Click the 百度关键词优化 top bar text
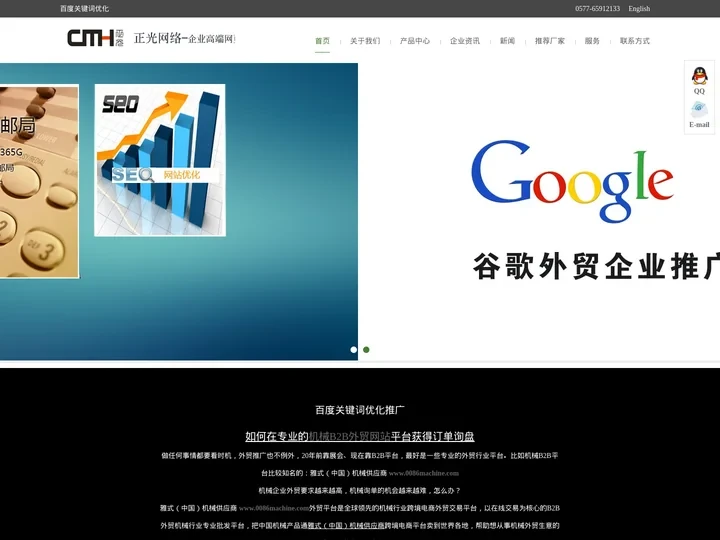The height and width of the screenshot is (540, 720). [x=84, y=9]
